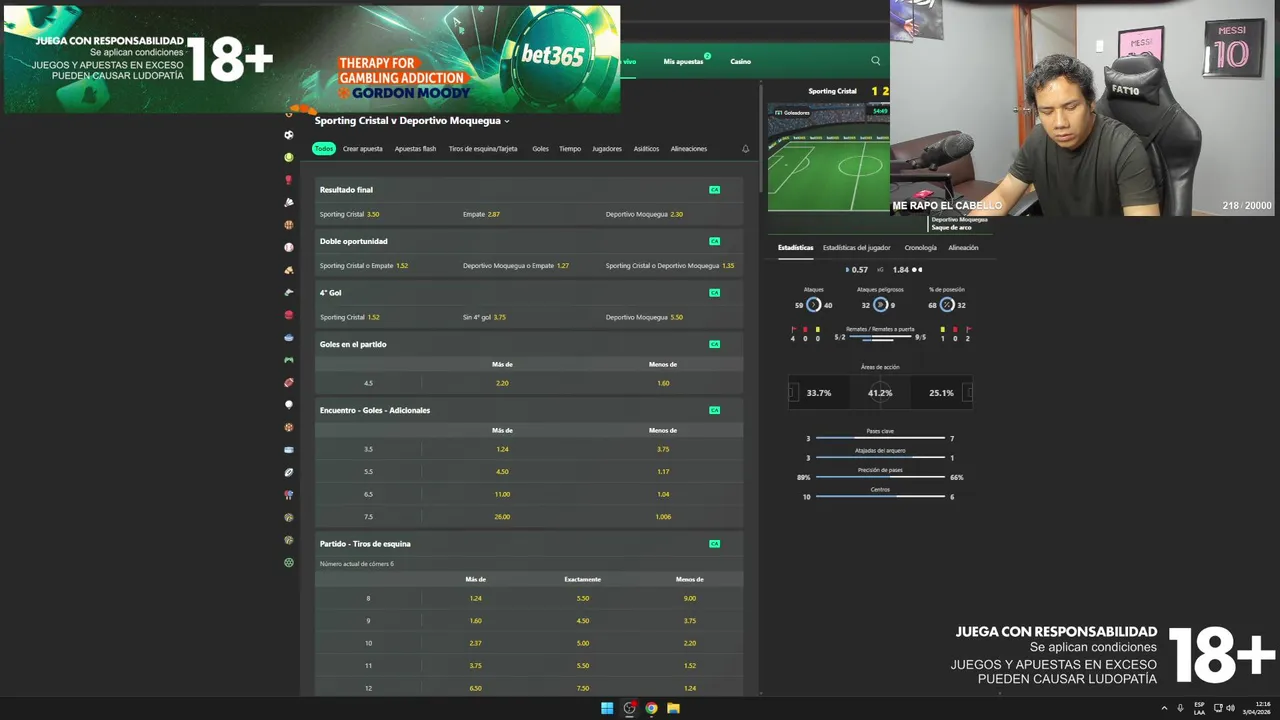Viewport: 1280px width, 720px height.
Task: Click the CA badge on Goles en el partido
Action: (x=714, y=344)
